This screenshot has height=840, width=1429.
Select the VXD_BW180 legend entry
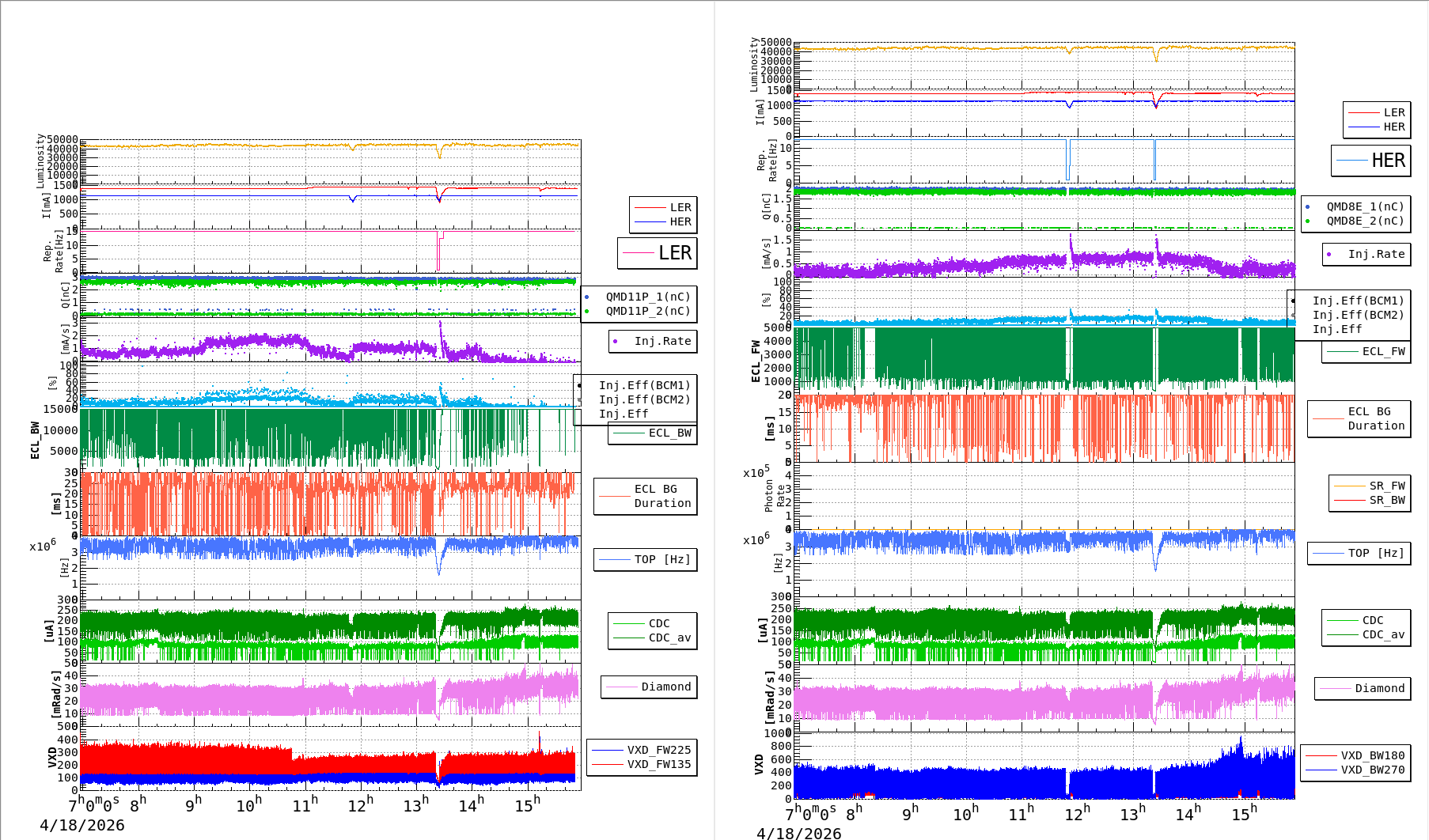pyautogui.click(x=1372, y=755)
